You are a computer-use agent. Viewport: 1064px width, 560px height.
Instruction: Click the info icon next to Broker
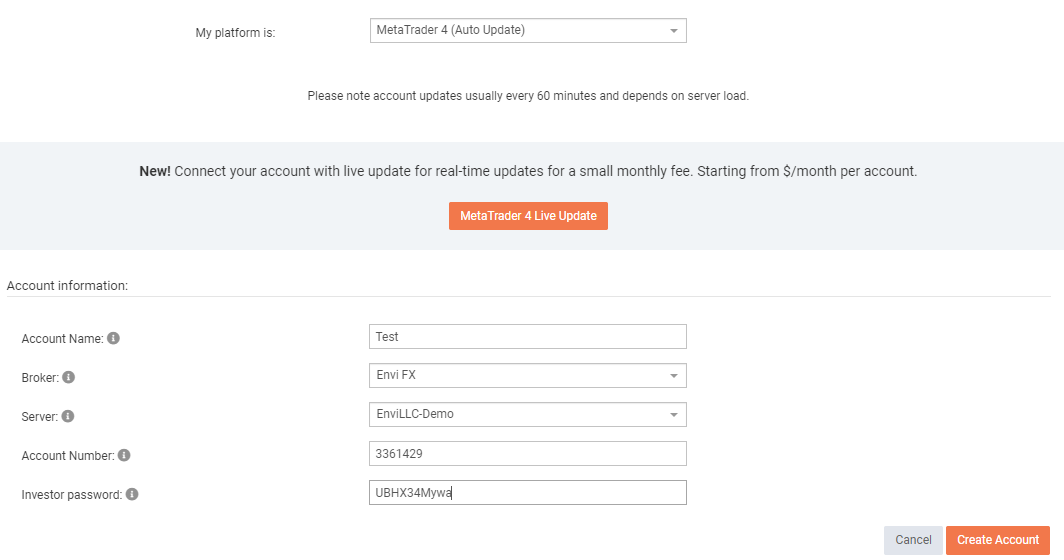pos(69,377)
